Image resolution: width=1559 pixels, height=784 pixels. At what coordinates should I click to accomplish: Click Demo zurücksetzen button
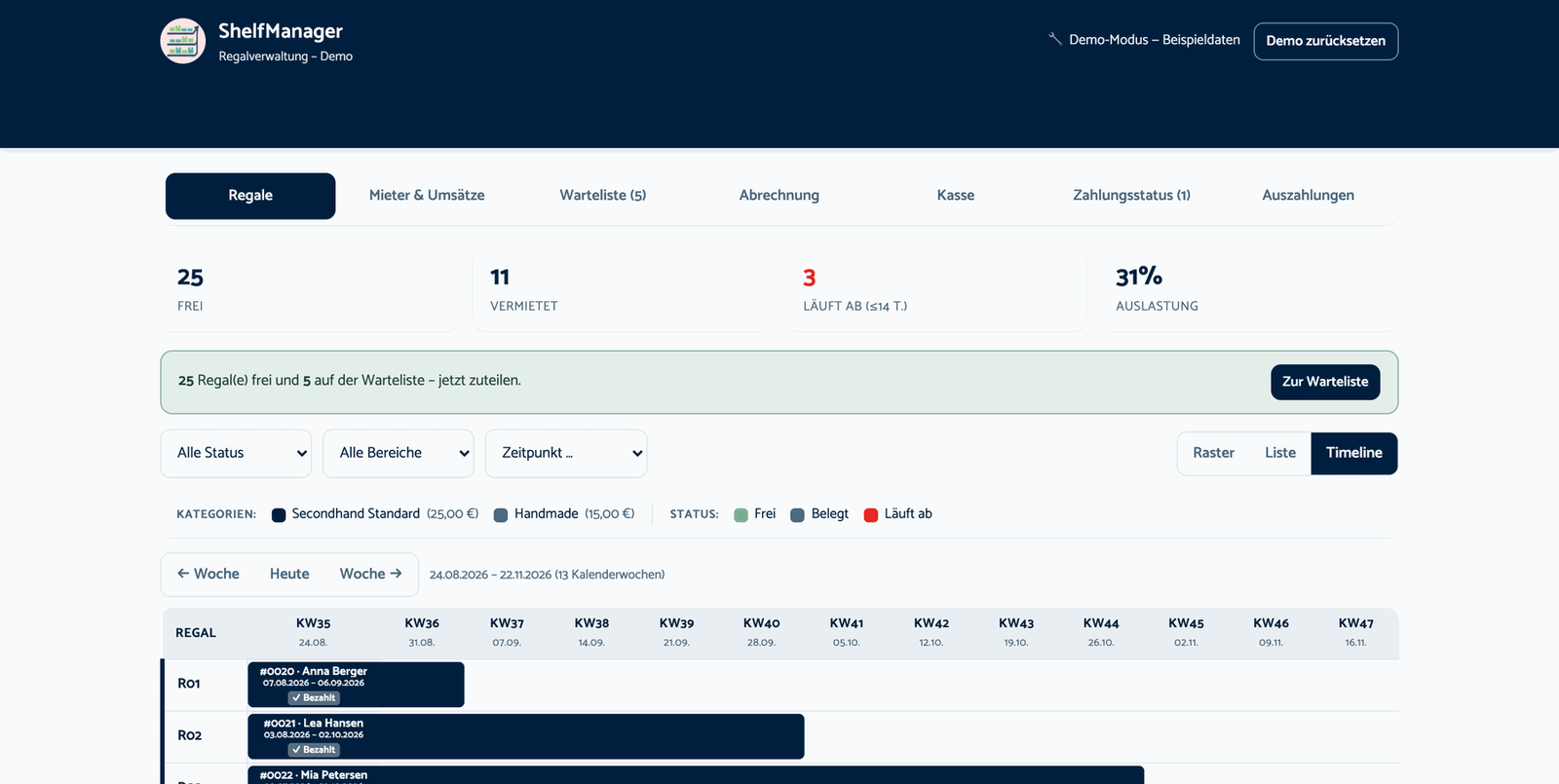(x=1326, y=41)
